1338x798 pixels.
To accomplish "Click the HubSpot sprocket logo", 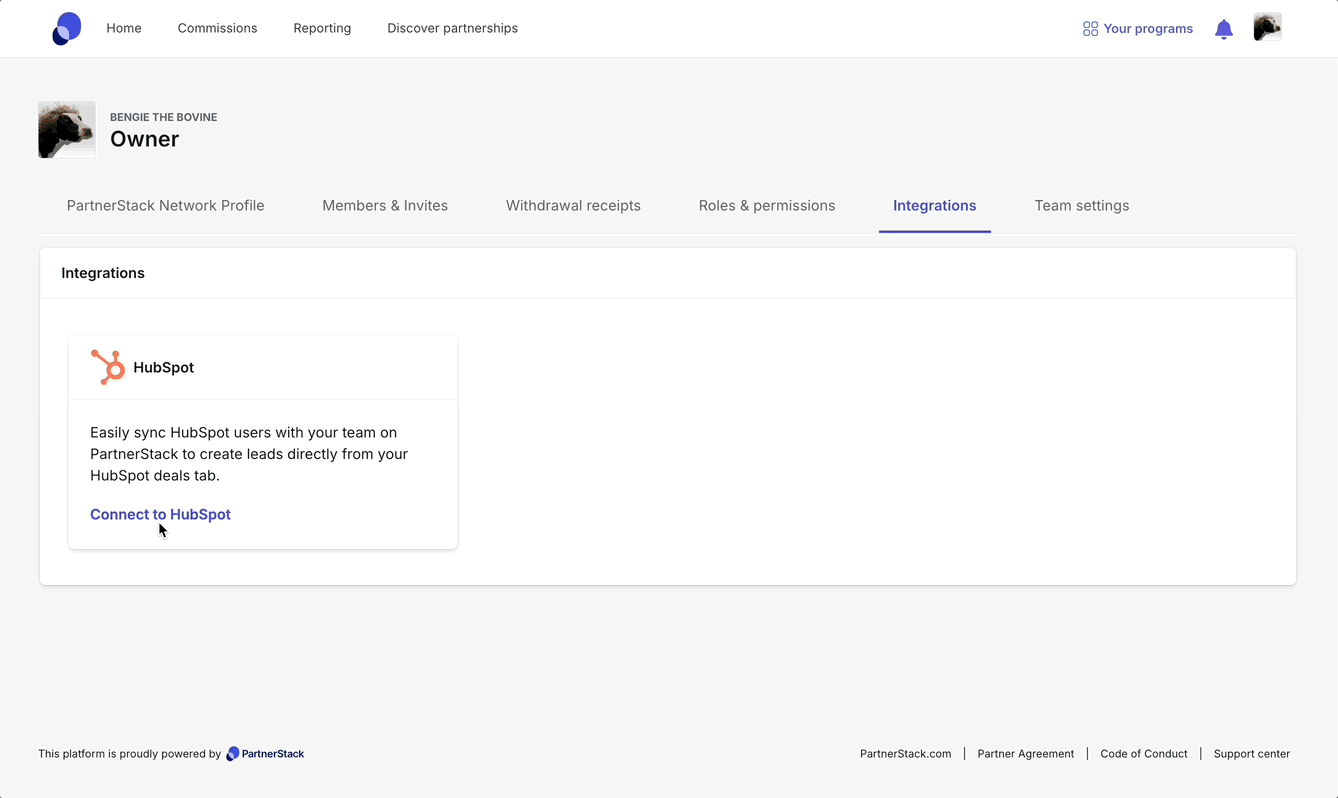I will (x=107, y=367).
